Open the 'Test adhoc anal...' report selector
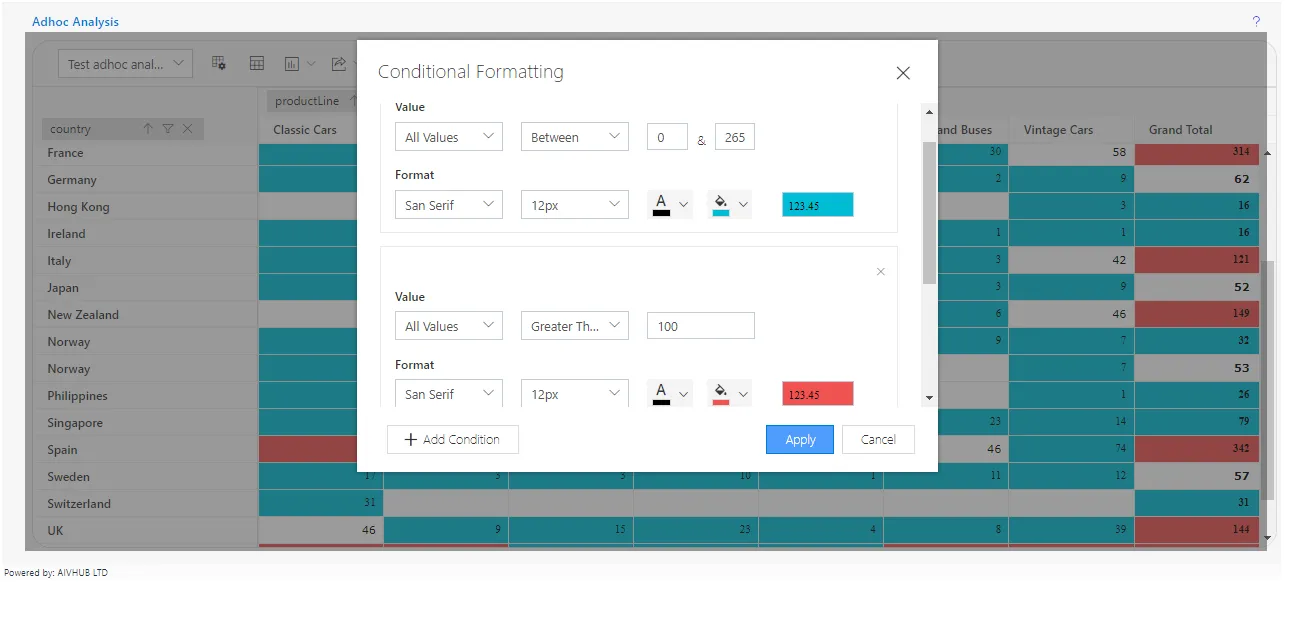Viewport: 1290px width, 626px height. [125, 63]
